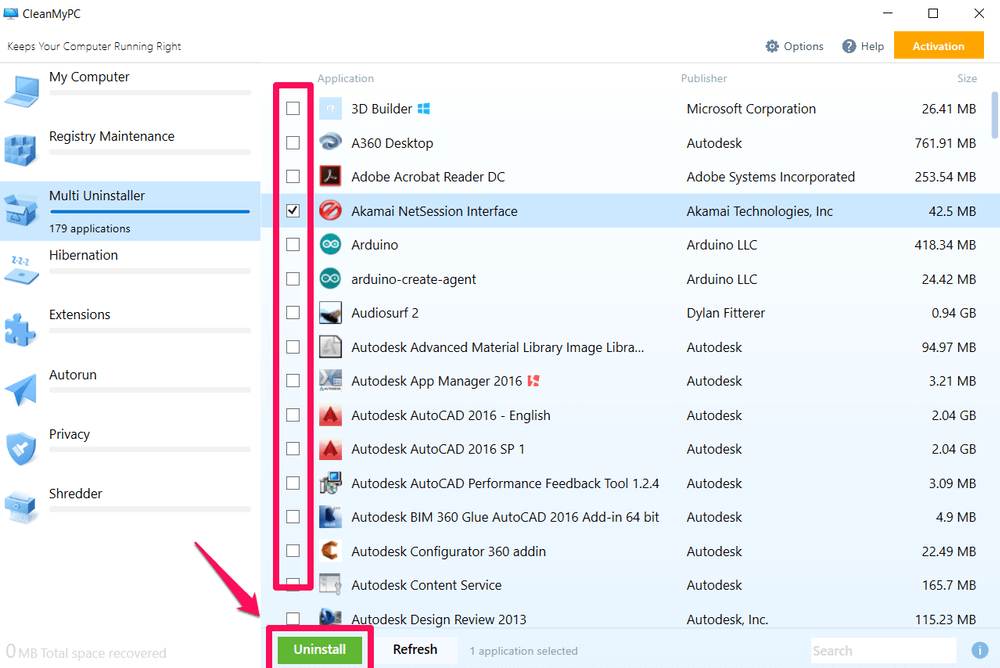Click the Registry Maintenance cubes icon

pyautogui.click(x=20, y=150)
